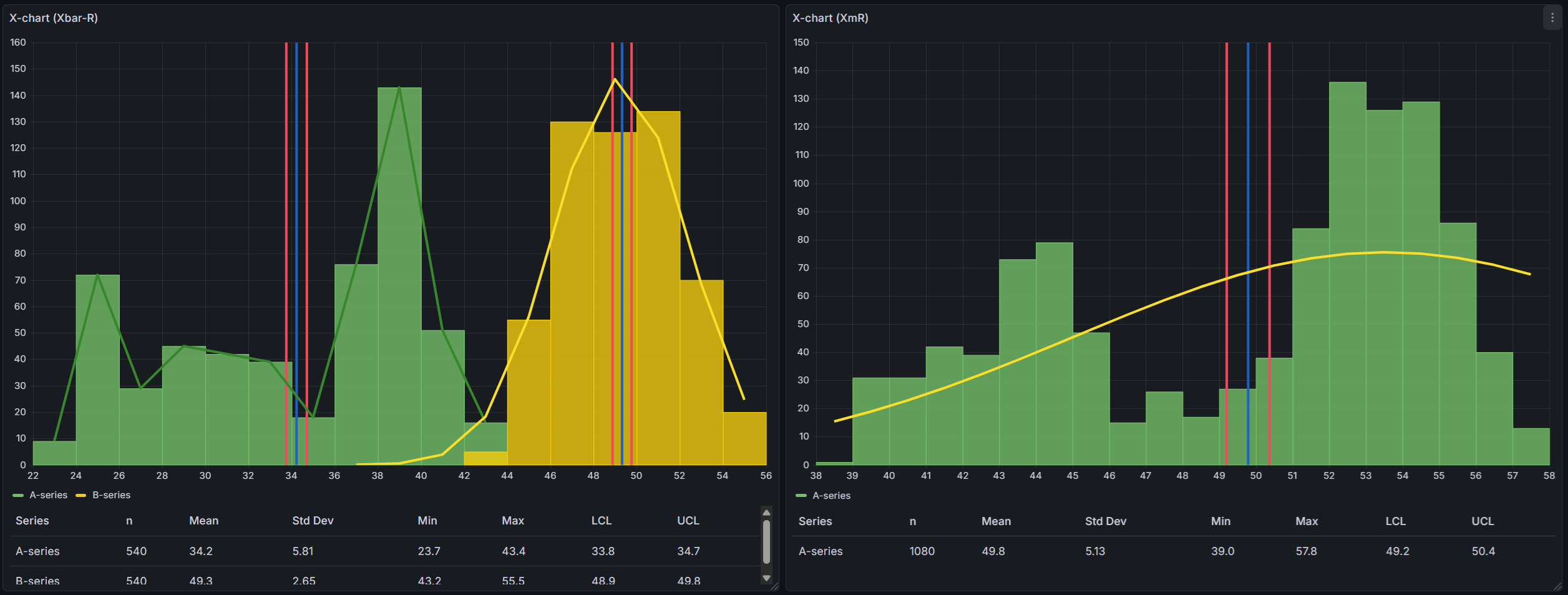This screenshot has height=595, width=1568.
Task: Click the green A-series legend color marker
Action: pyautogui.click(x=19, y=495)
